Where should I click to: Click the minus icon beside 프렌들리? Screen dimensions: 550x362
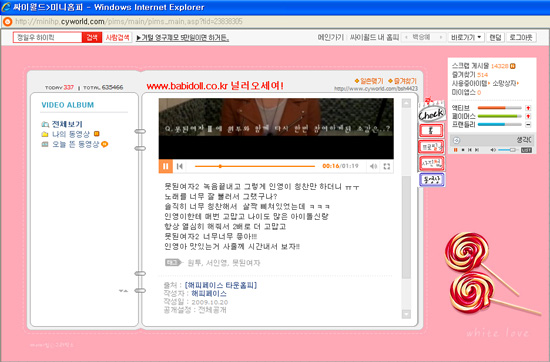pyautogui.click(x=528, y=125)
